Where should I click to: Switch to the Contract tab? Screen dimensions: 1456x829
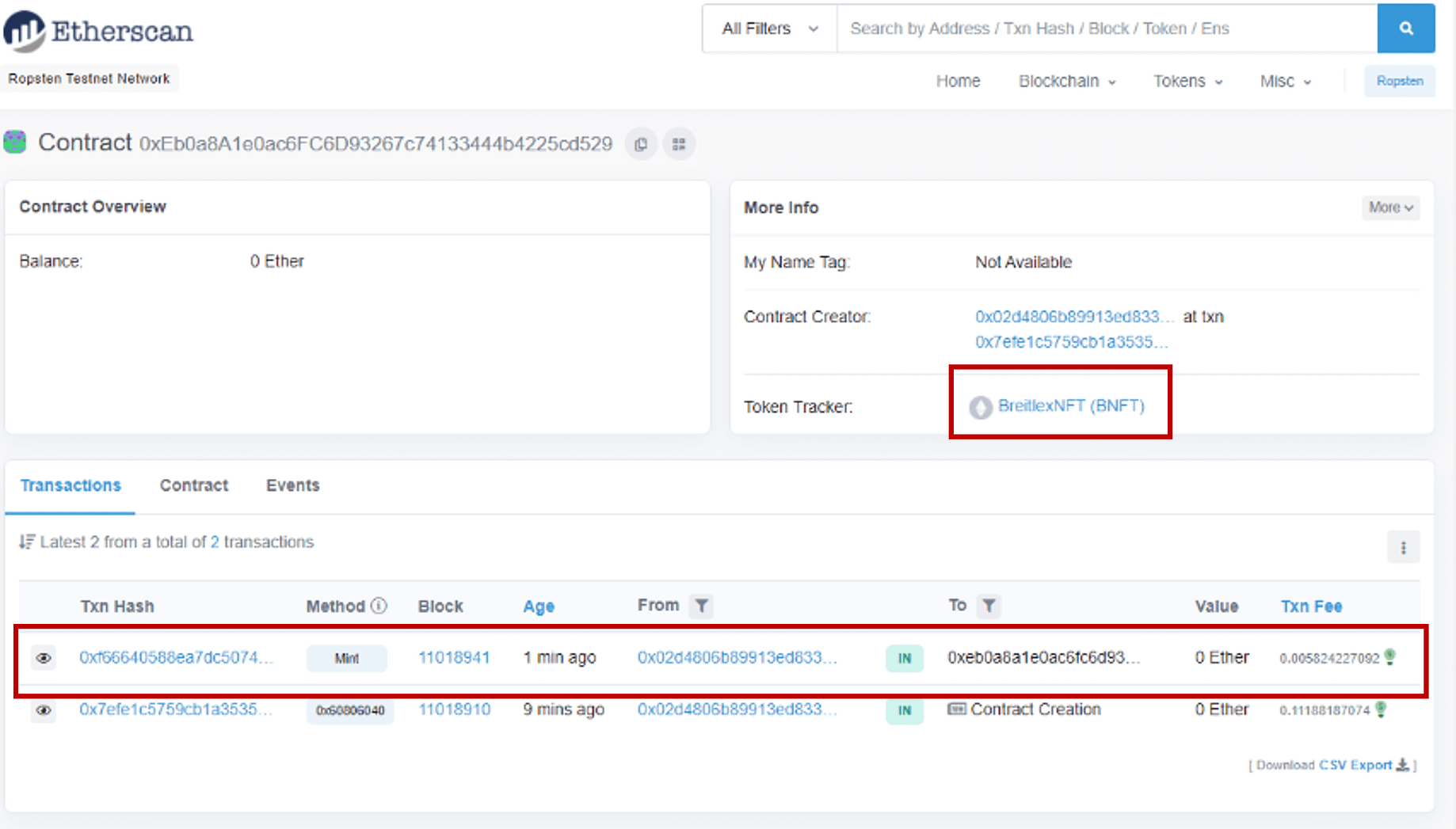click(194, 485)
